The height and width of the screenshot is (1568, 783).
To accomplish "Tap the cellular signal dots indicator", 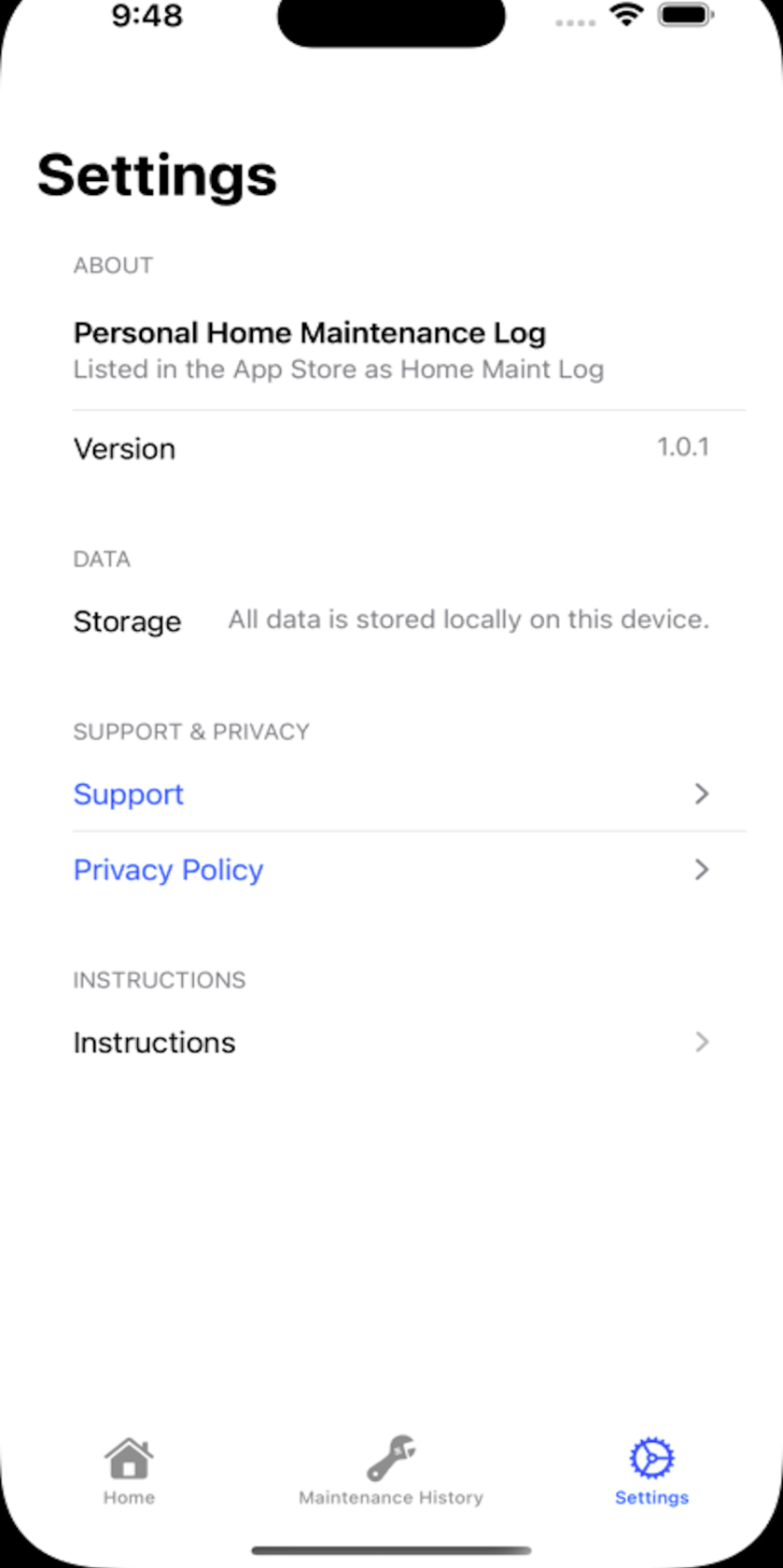I will 575,21.
